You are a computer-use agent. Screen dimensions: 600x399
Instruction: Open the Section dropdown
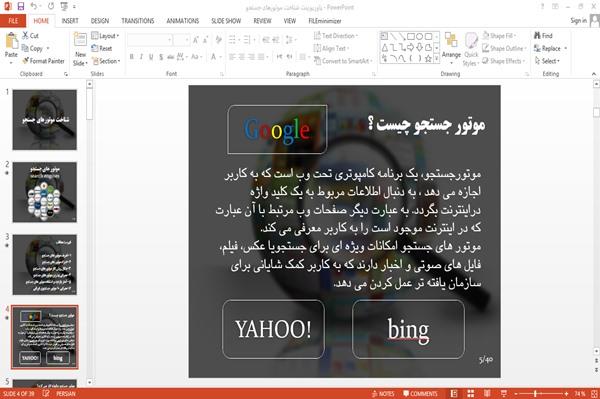(106, 61)
